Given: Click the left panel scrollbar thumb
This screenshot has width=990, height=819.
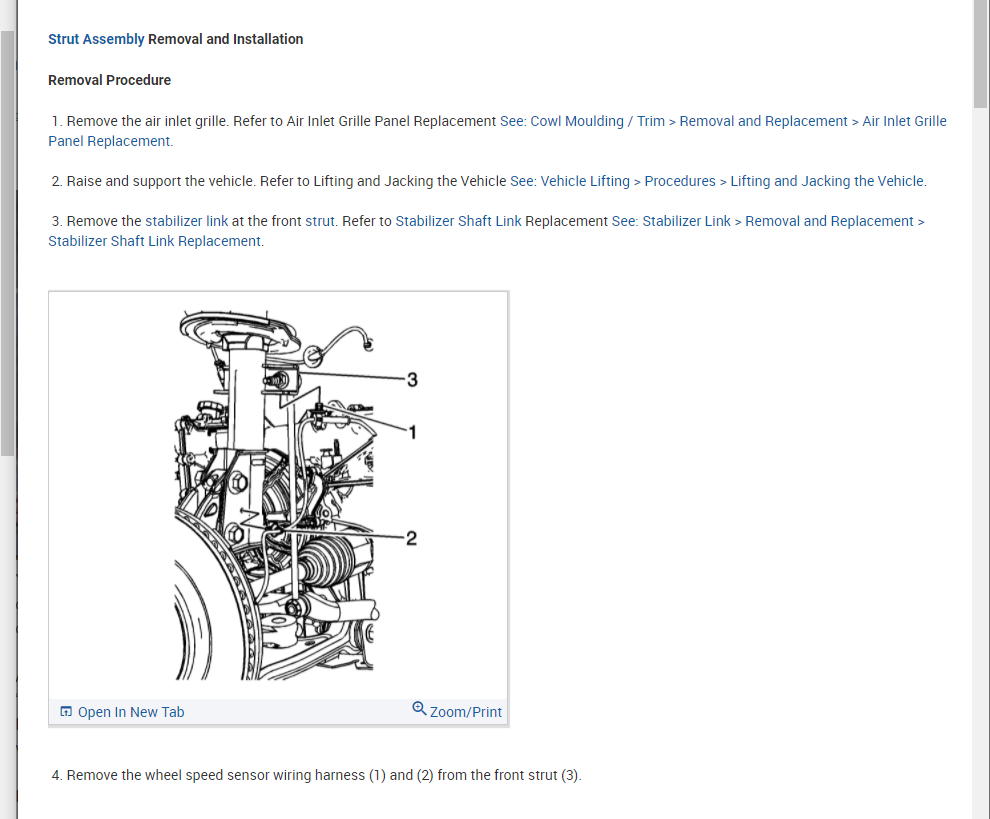Looking at the screenshot, I should (x=7, y=243).
